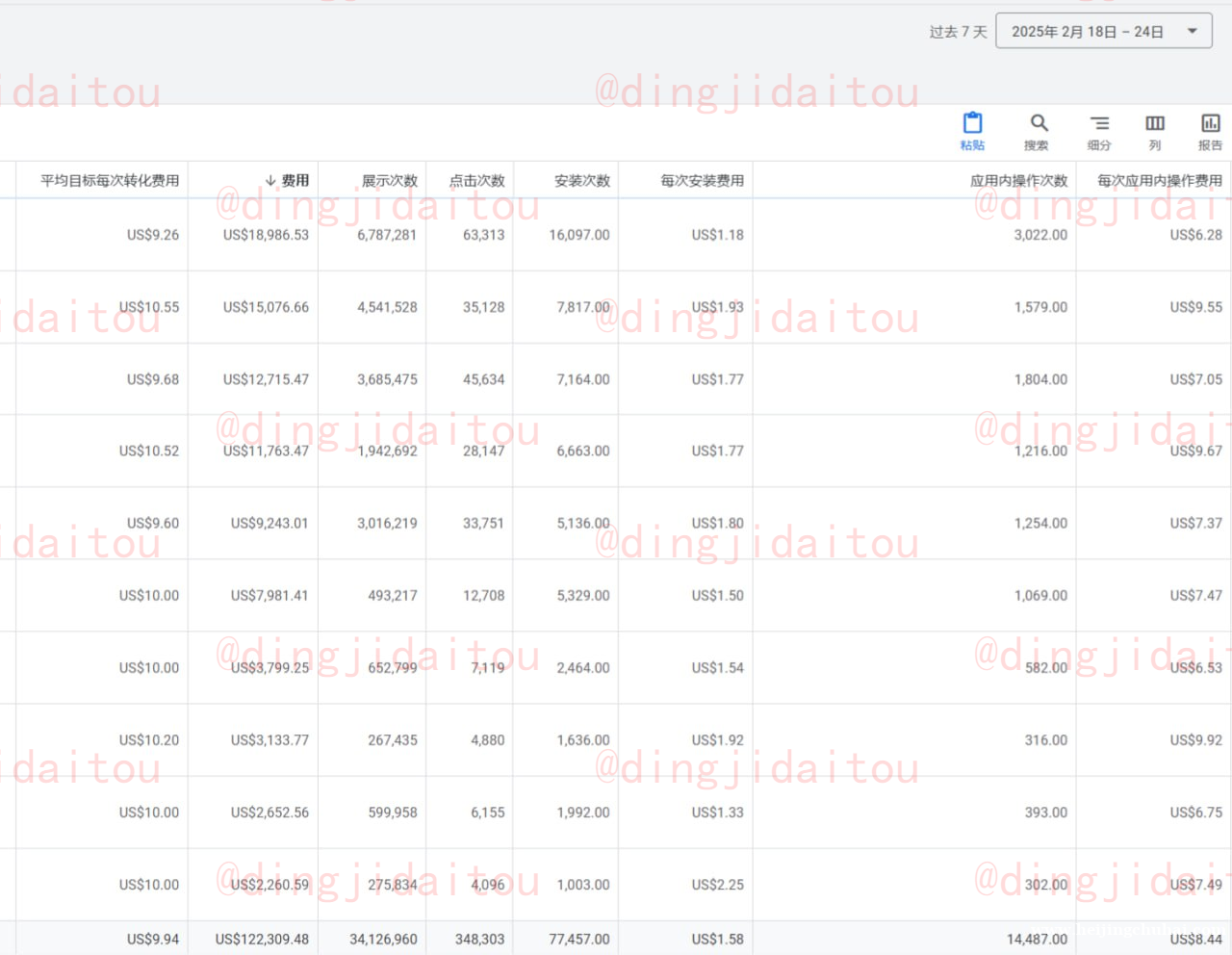Select cost per install US$1.93
Viewport: 1232px width, 955px height.
pyautogui.click(x=717, y=307)
